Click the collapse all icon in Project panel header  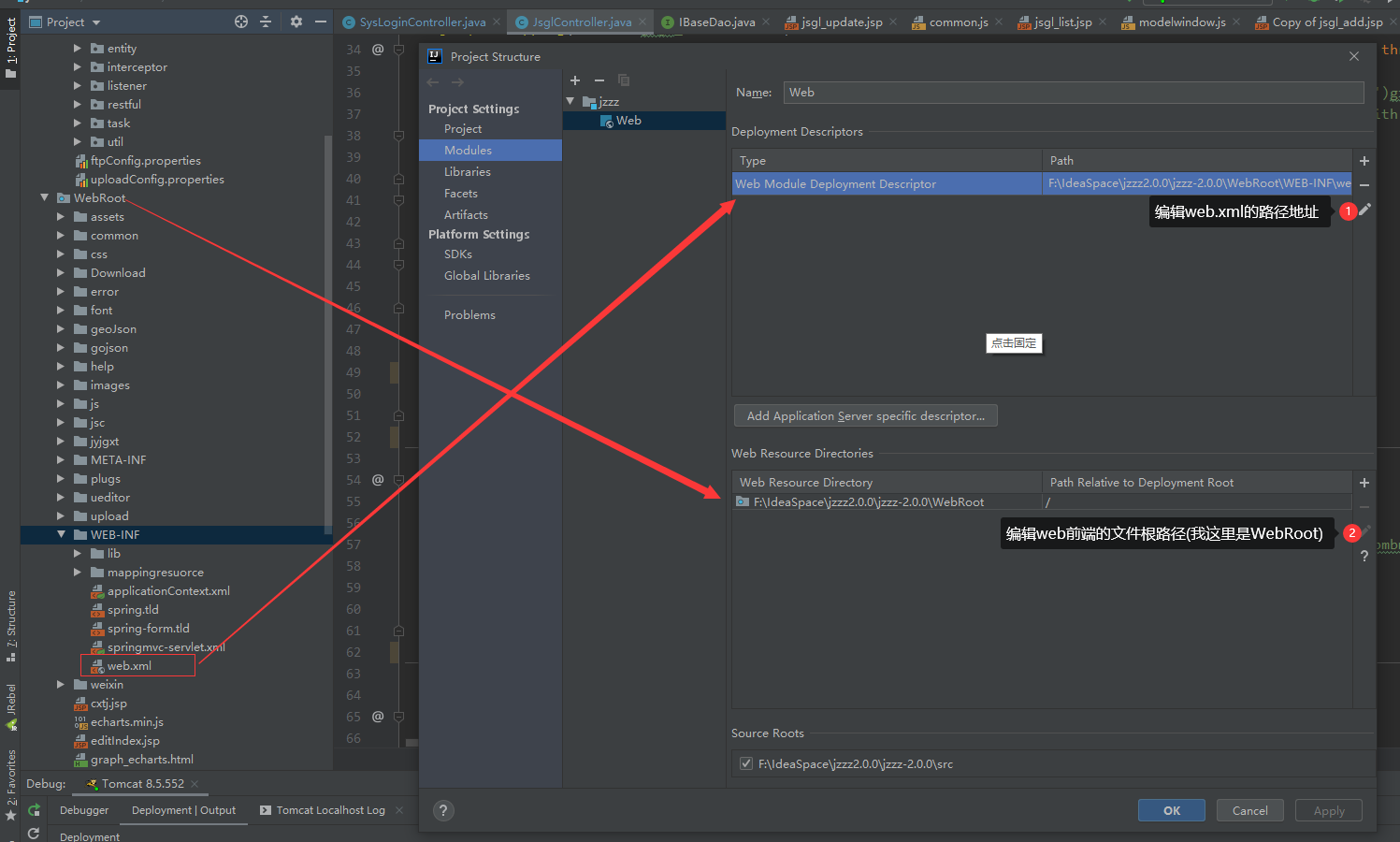pyautogui.click(x=266, y=22)
